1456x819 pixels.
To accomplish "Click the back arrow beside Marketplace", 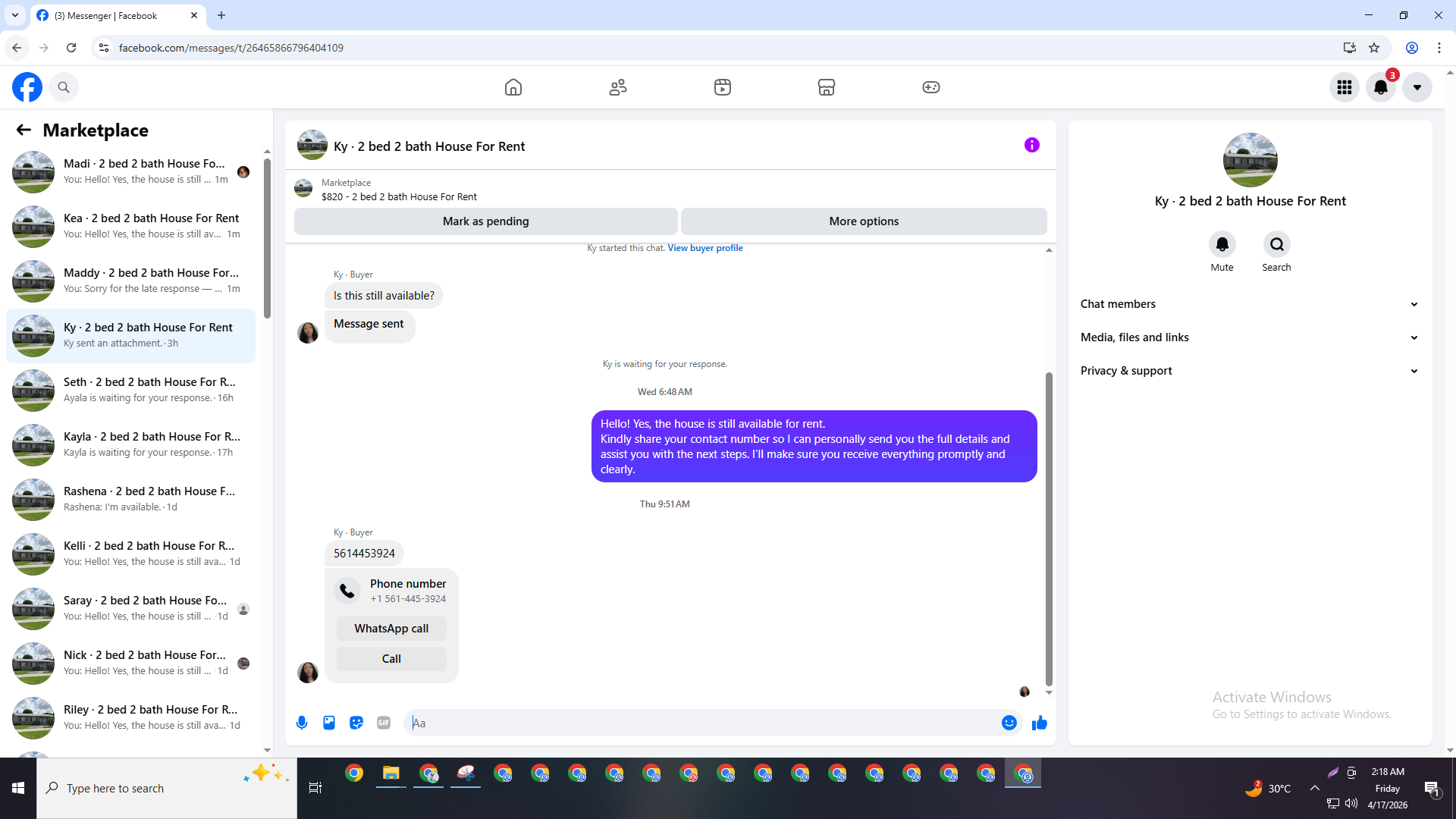I will coord(24,130).
